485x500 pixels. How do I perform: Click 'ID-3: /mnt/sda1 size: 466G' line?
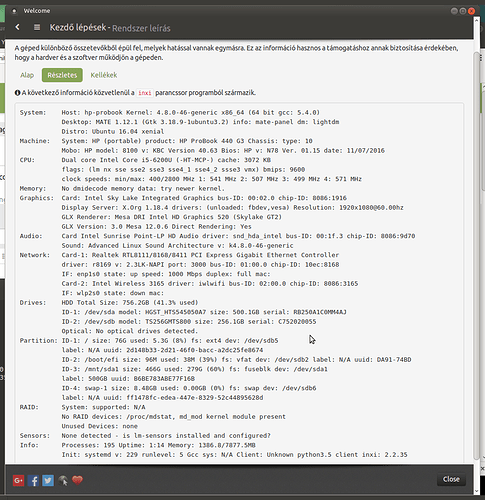pos(194,369)
